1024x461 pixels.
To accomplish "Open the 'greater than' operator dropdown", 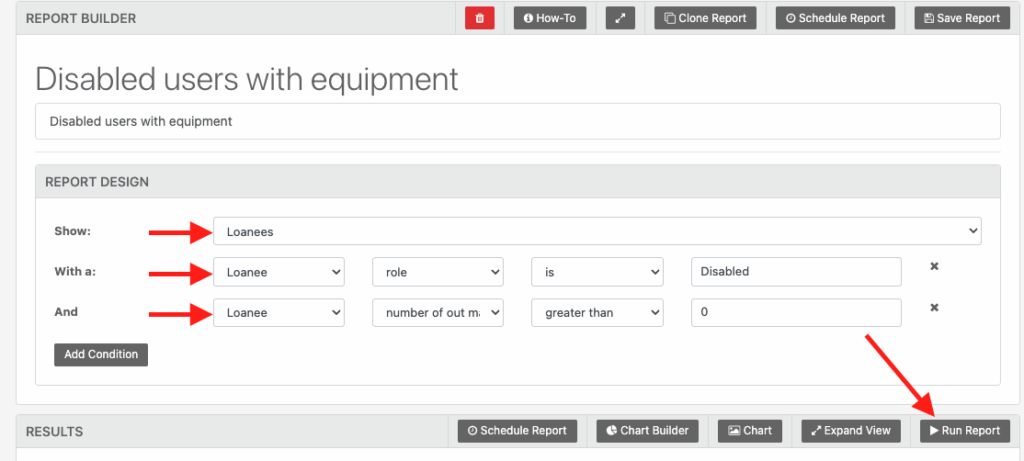I will (597, 313).
